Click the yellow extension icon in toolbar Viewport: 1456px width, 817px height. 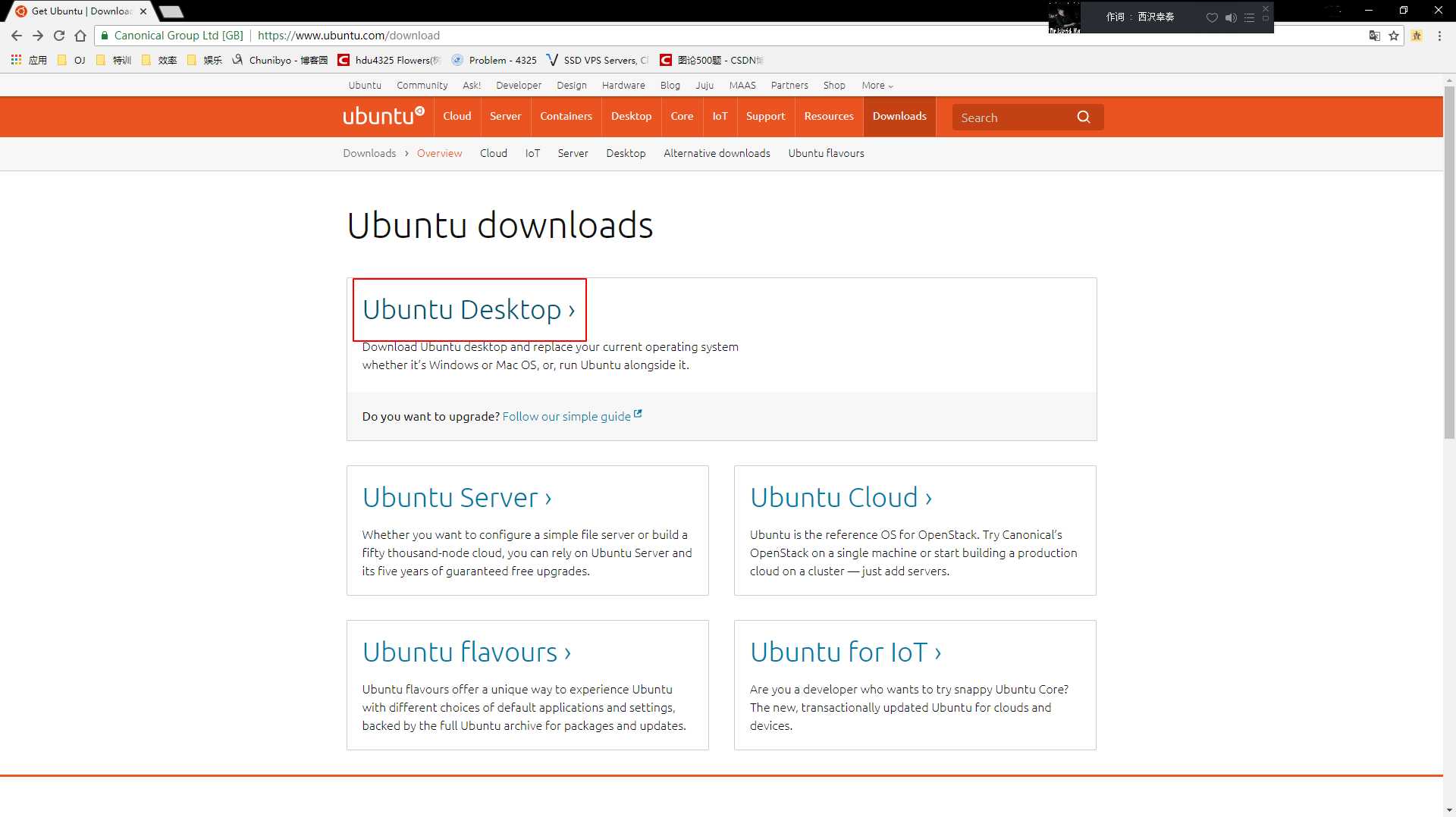tap(1417, 36)
